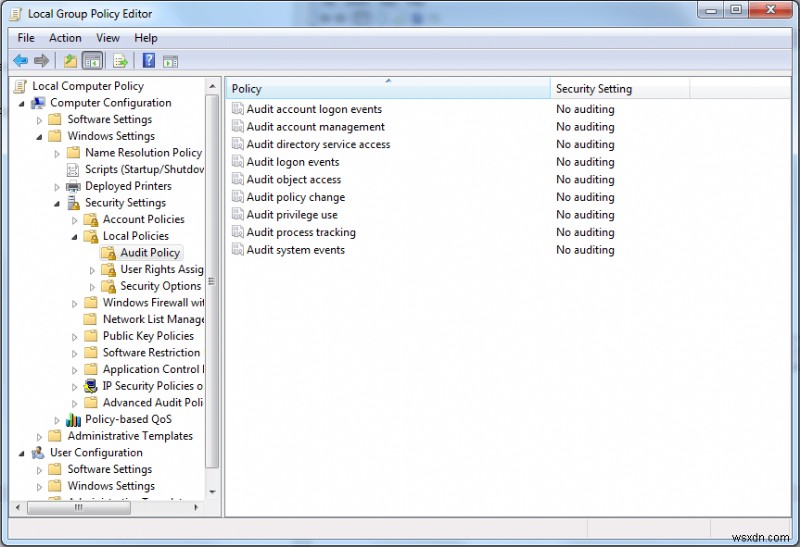Click the Export List toolbar icon
The height and width of the screenshot is (547, 800).
(x=120, y=62)
